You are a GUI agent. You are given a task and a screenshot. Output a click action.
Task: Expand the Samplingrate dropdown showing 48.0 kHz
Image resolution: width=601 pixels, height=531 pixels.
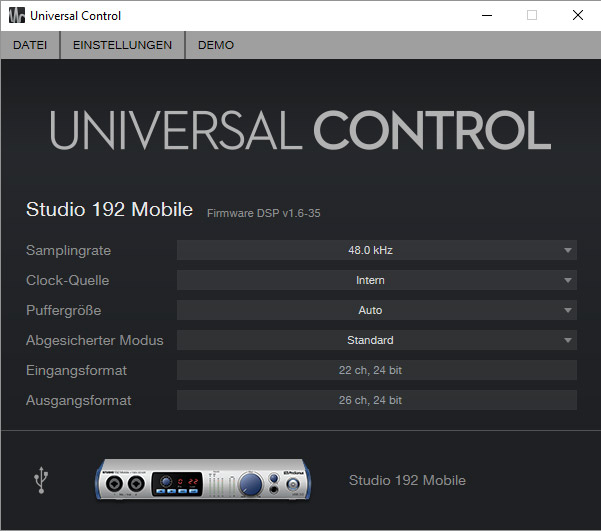pyautogui.click(x=376, y=250)
